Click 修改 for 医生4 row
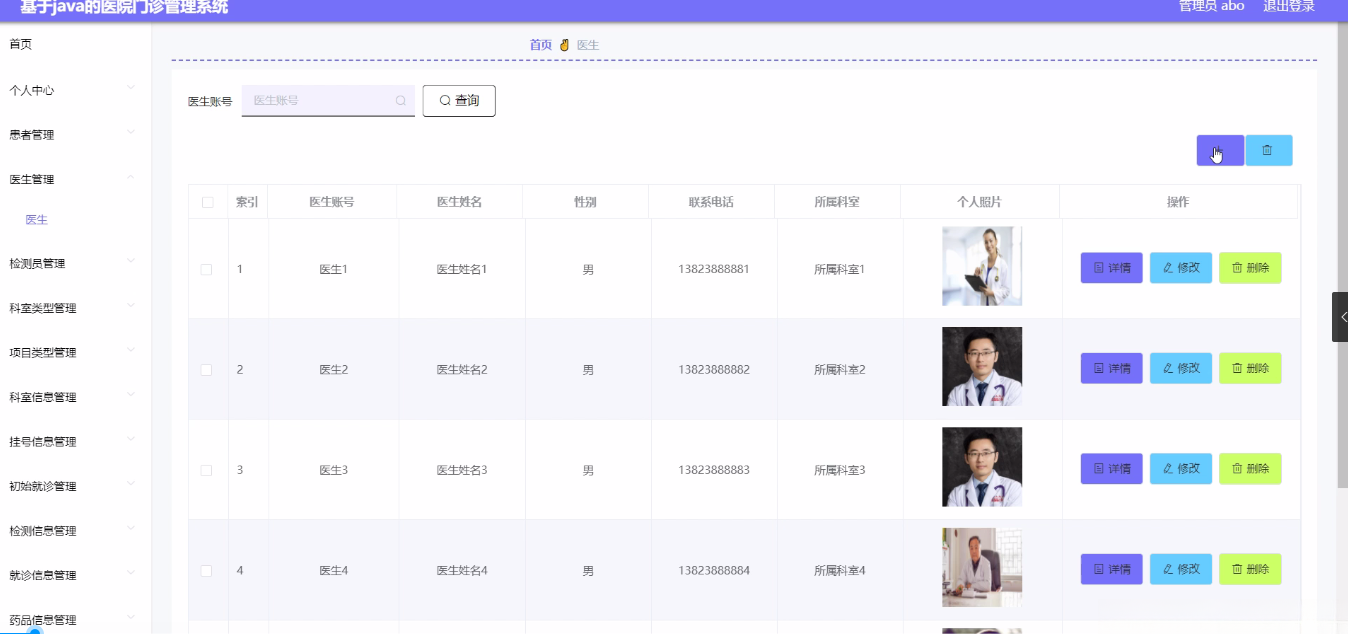The height and width of the screenshot is (634, 1348). pos(1181,569)
